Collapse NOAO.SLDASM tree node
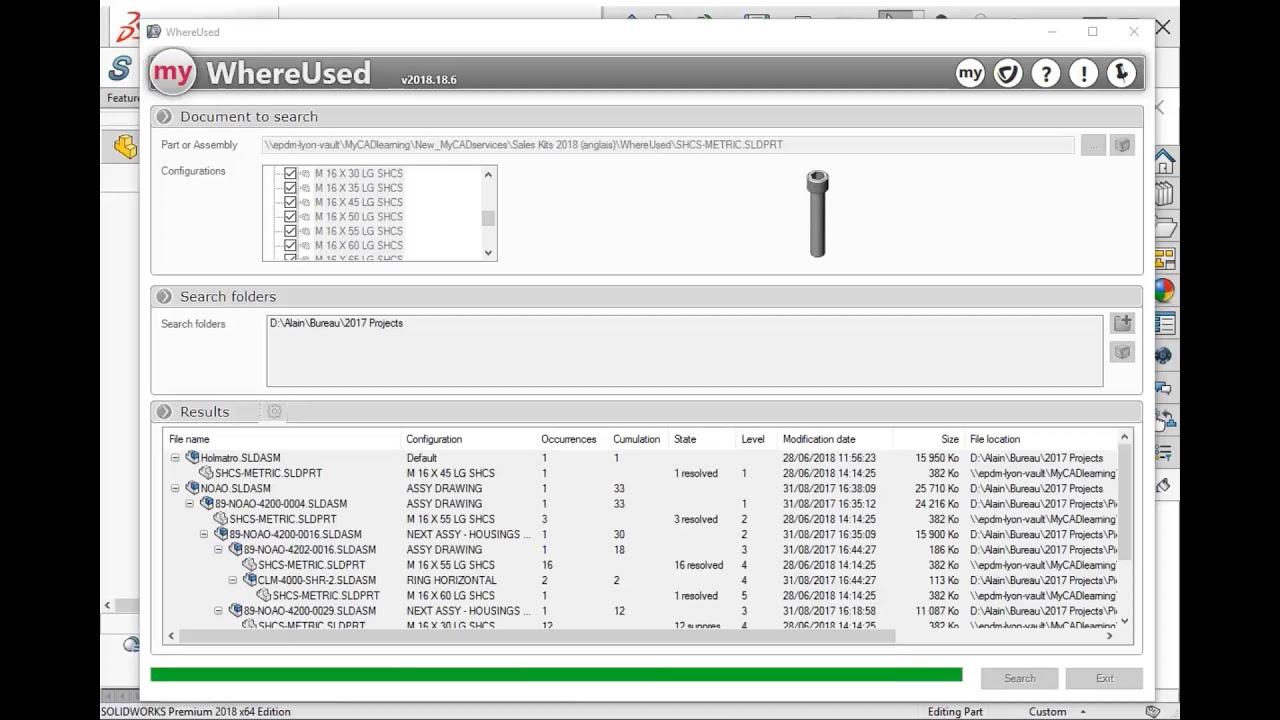The width and height of the screenshot is (1280, 720). pos(175,489)
